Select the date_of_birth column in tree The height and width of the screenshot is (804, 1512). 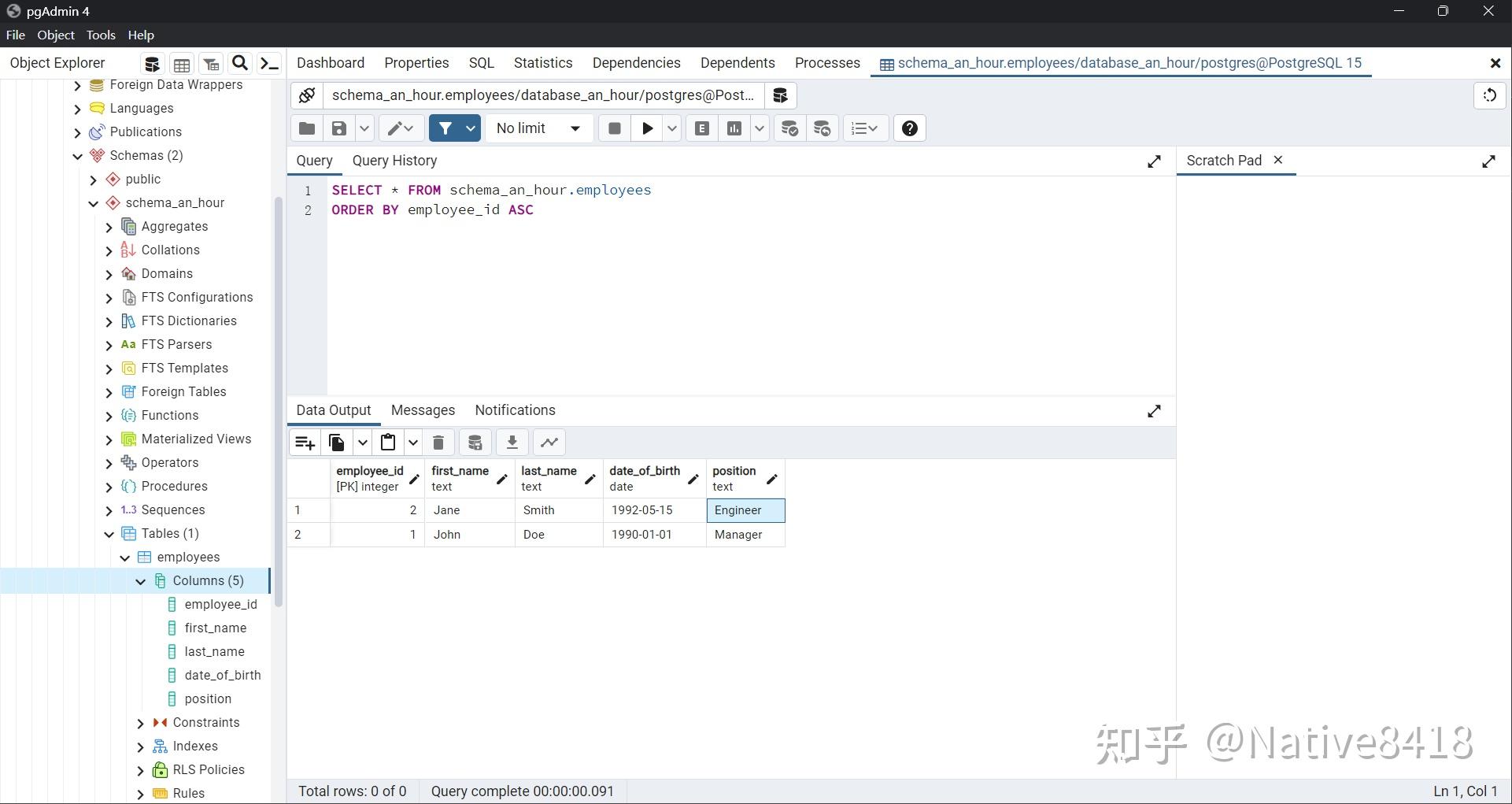pyautogui.click(x=223, y=675)
